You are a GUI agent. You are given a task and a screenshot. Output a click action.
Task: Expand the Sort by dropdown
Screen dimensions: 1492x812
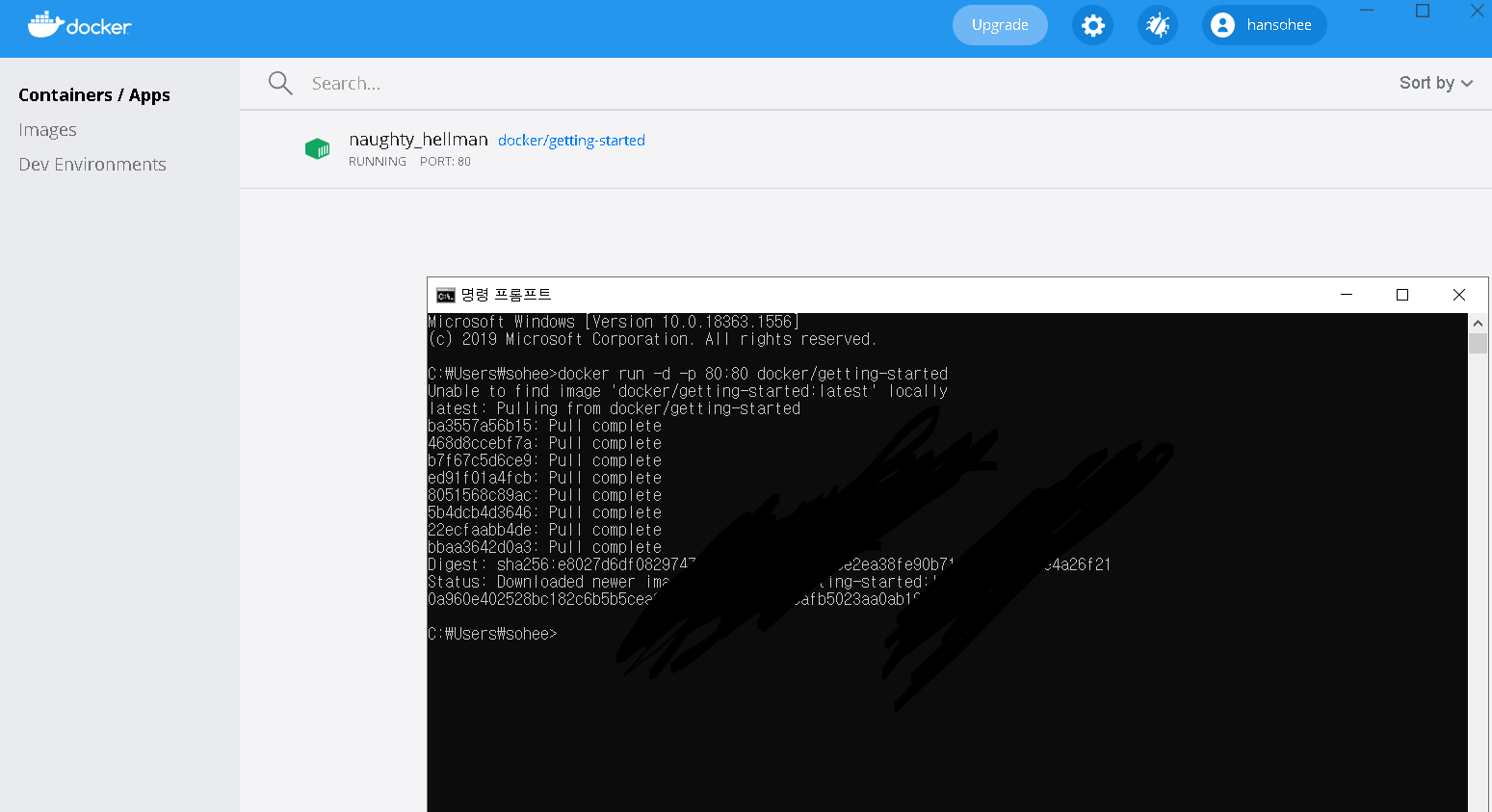(x=1435, y=83)
